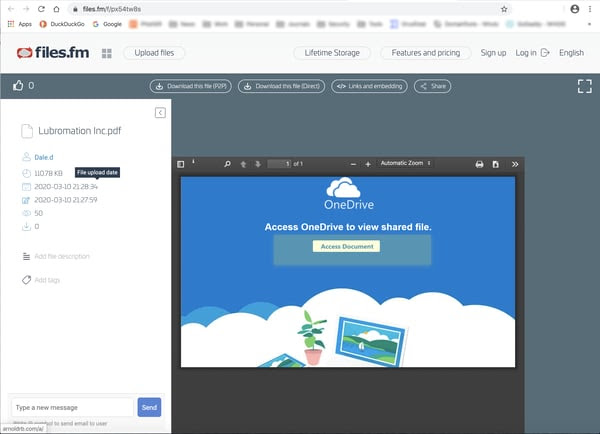Collapse the file info side panel
Viewport: 600px width, 434px height.
click(x=160, y=113)
